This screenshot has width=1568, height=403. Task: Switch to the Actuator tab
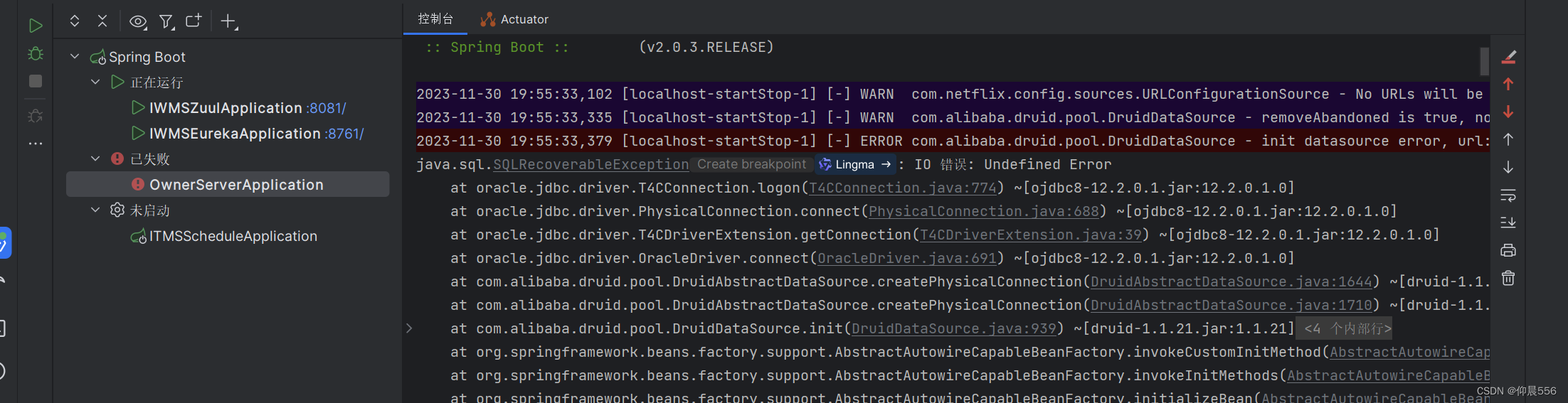(x=514, y=19)
